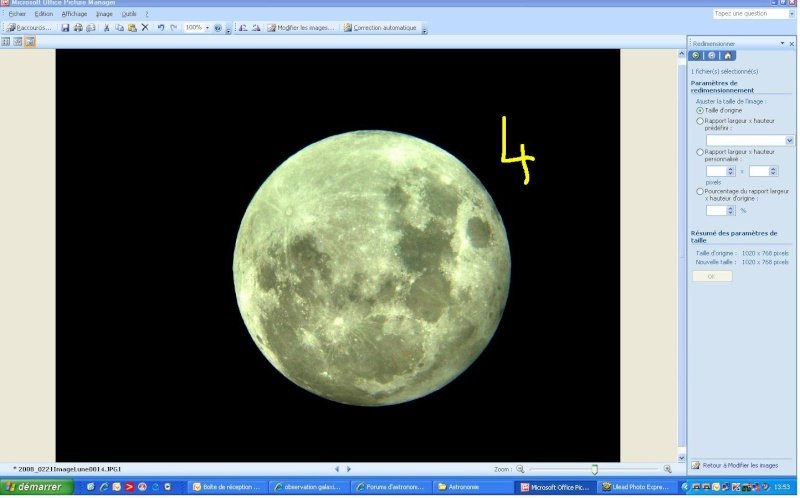Screen dimensions: 800x498
Task: Switch to thumbnail view icon
Action: (x=6, y=42)
